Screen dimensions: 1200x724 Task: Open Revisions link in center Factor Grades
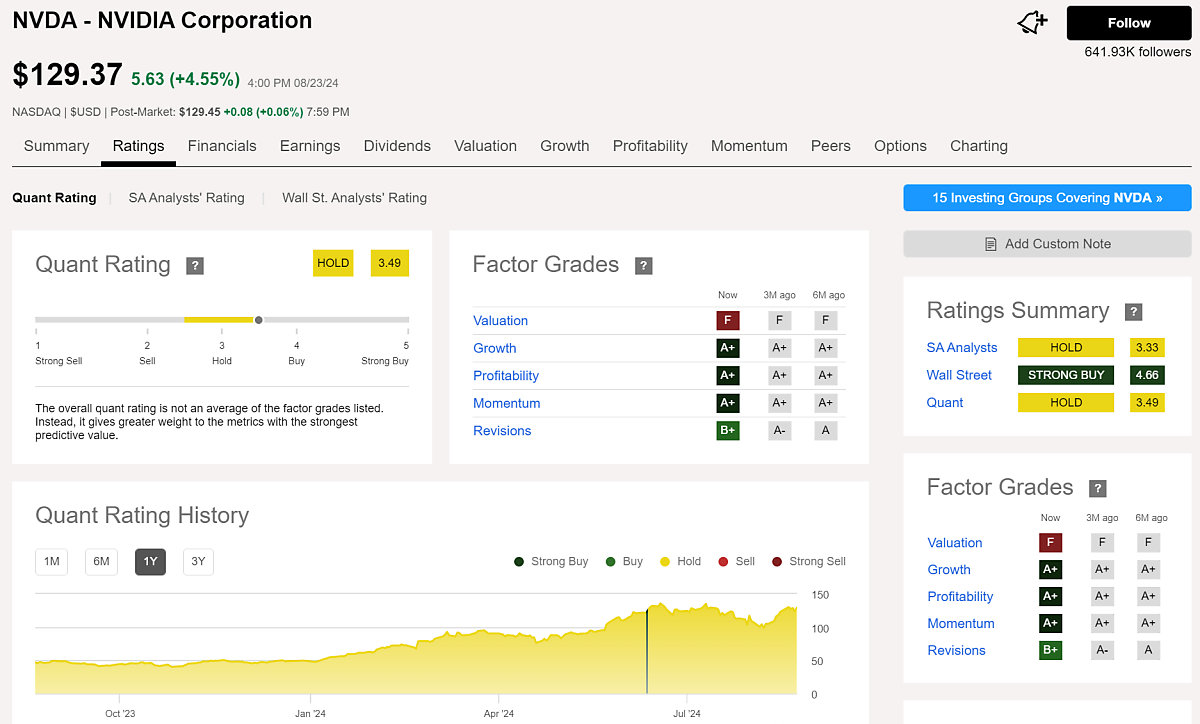[502, 431]
